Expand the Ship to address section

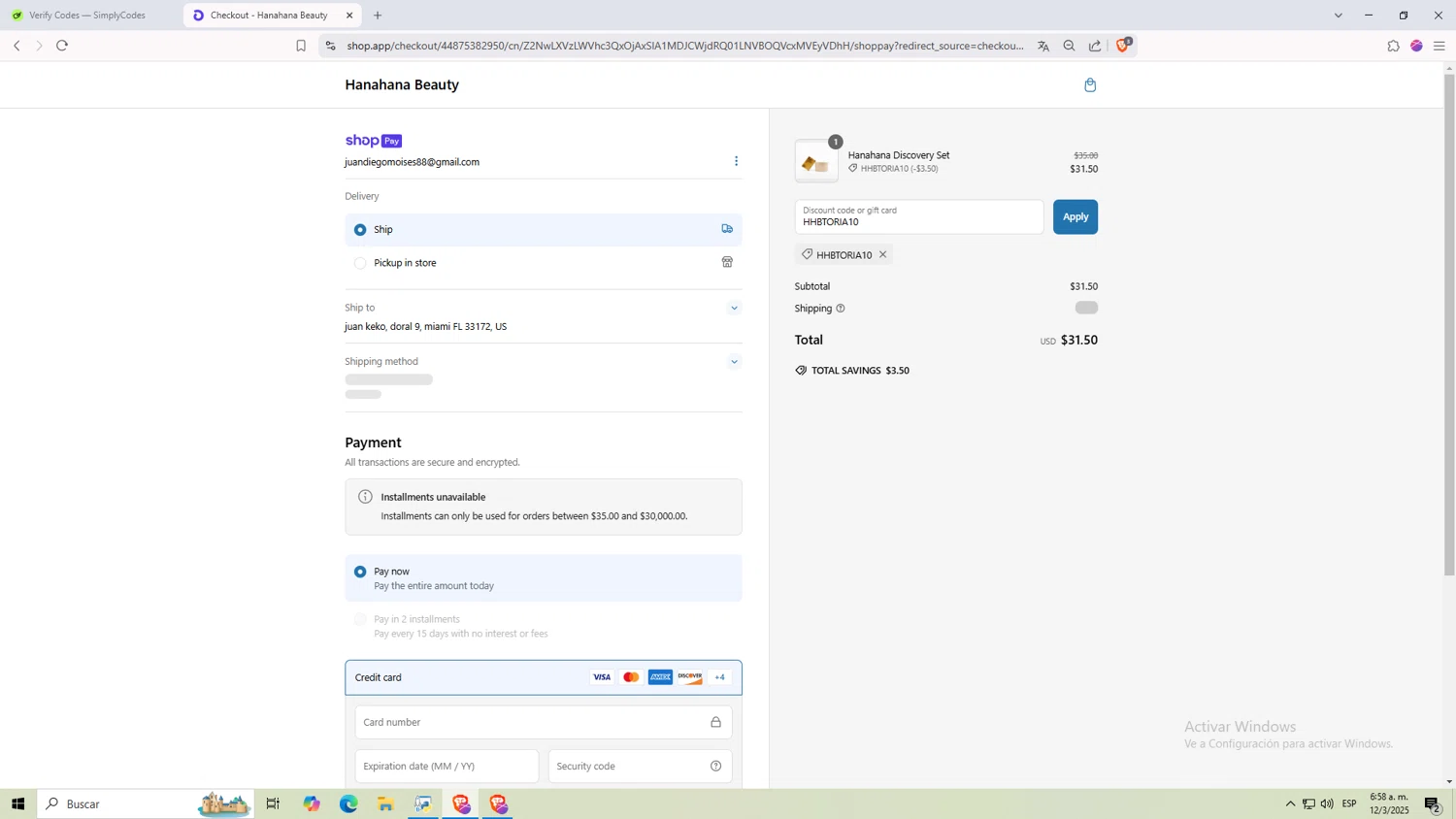734,309
